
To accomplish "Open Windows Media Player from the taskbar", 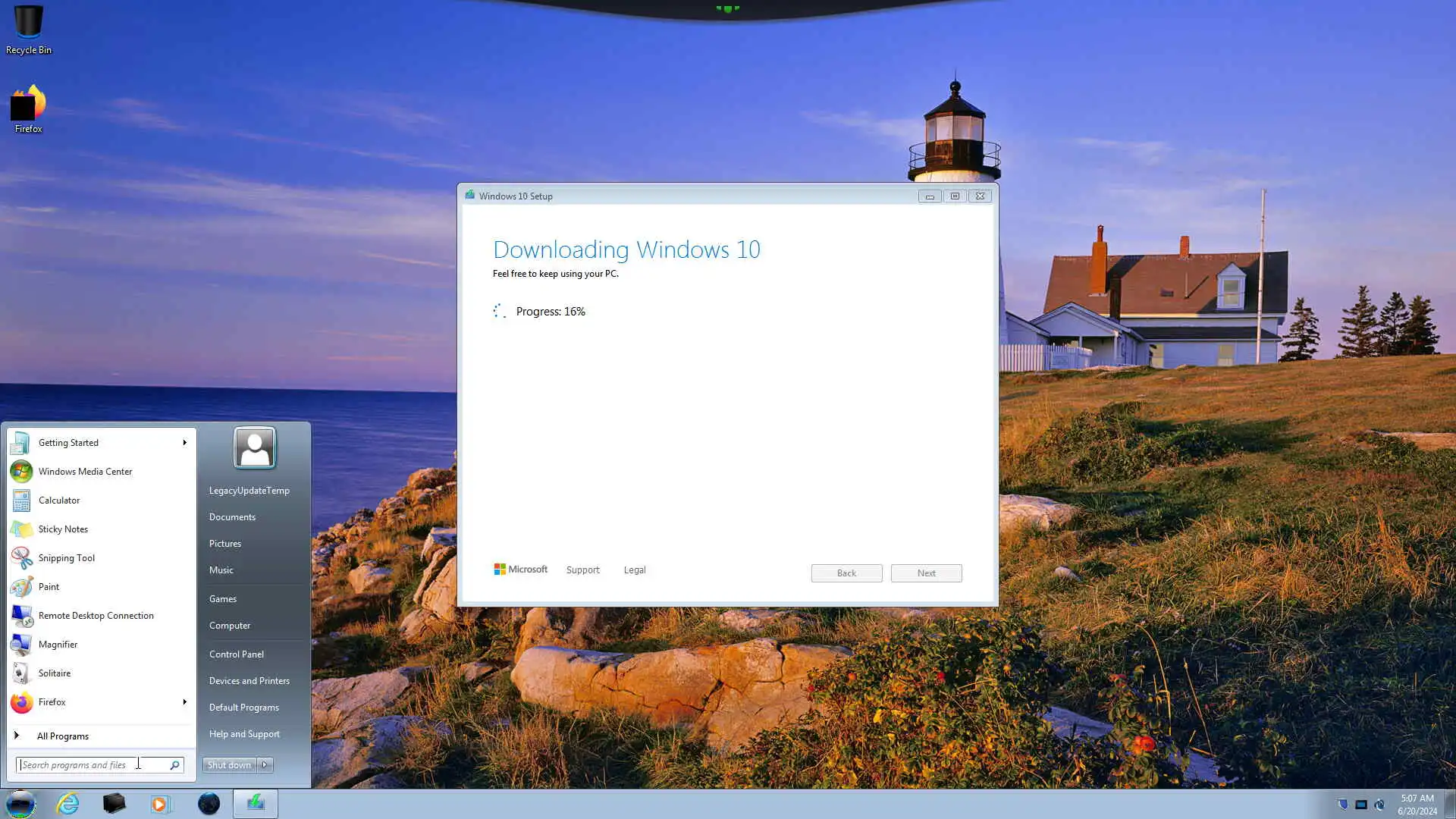I will click(161, 803).
